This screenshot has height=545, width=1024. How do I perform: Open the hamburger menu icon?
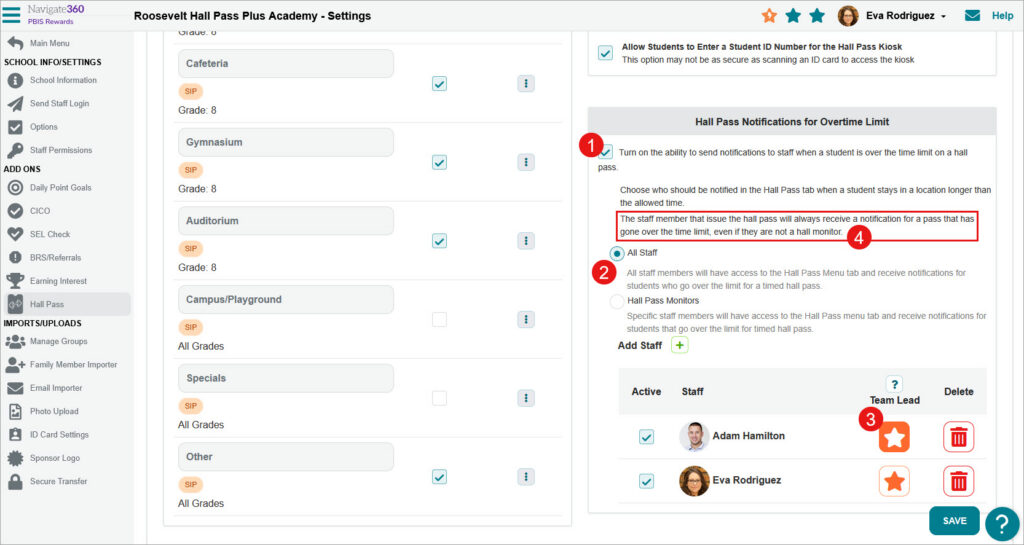point(12,15)
